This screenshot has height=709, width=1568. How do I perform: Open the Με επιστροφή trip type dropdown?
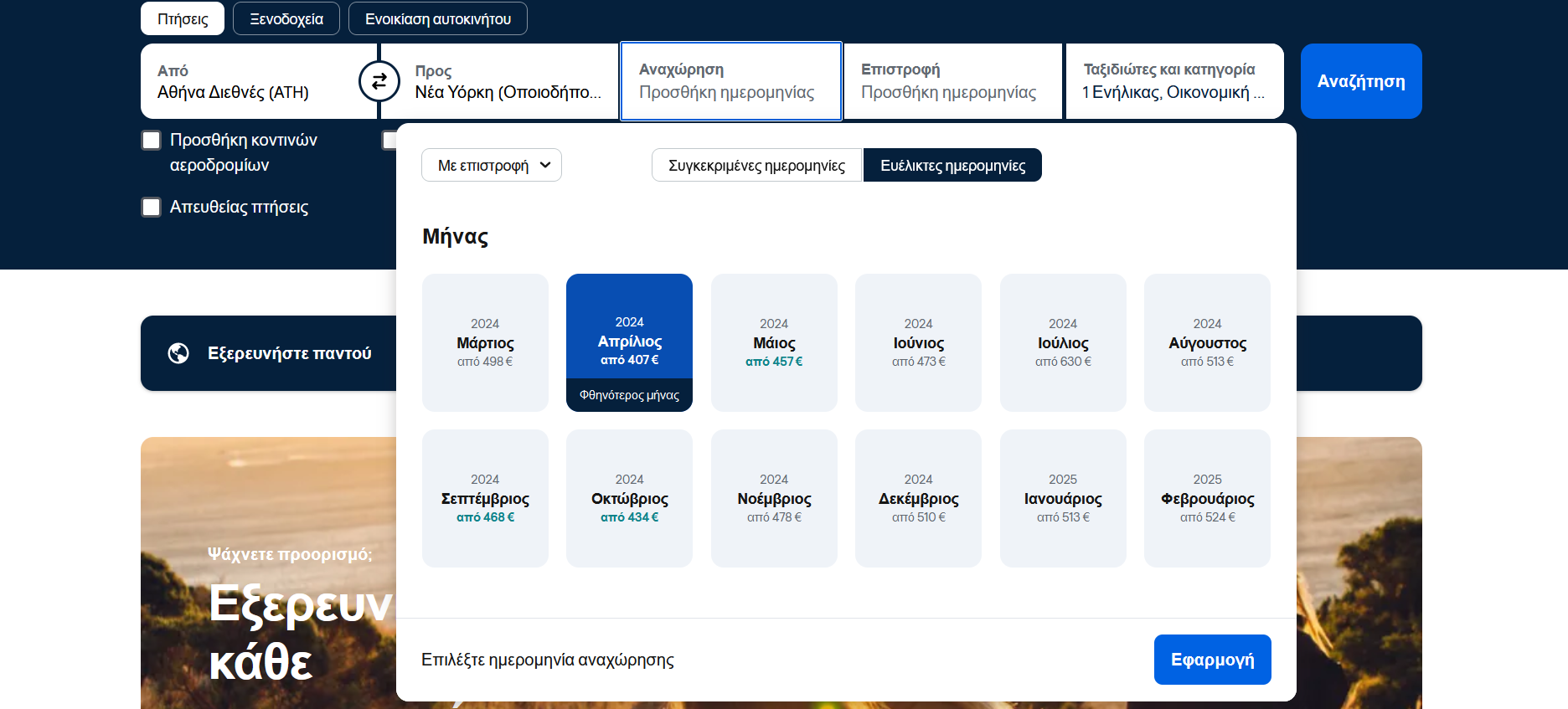[492, 165]
